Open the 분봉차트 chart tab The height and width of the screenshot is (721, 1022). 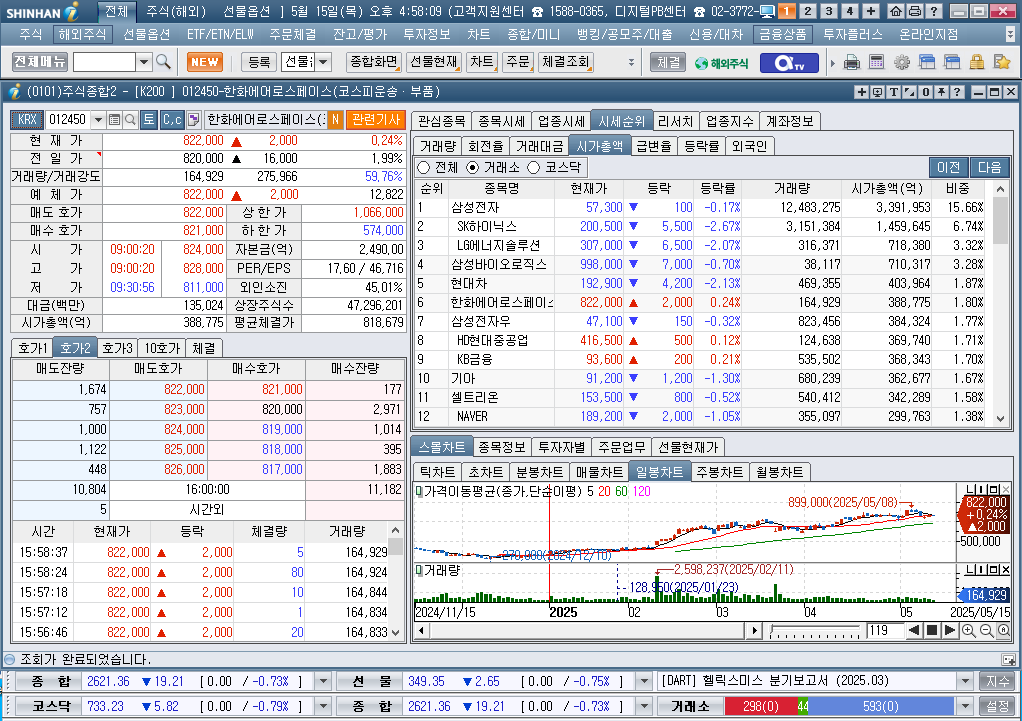tap(539, 472)
